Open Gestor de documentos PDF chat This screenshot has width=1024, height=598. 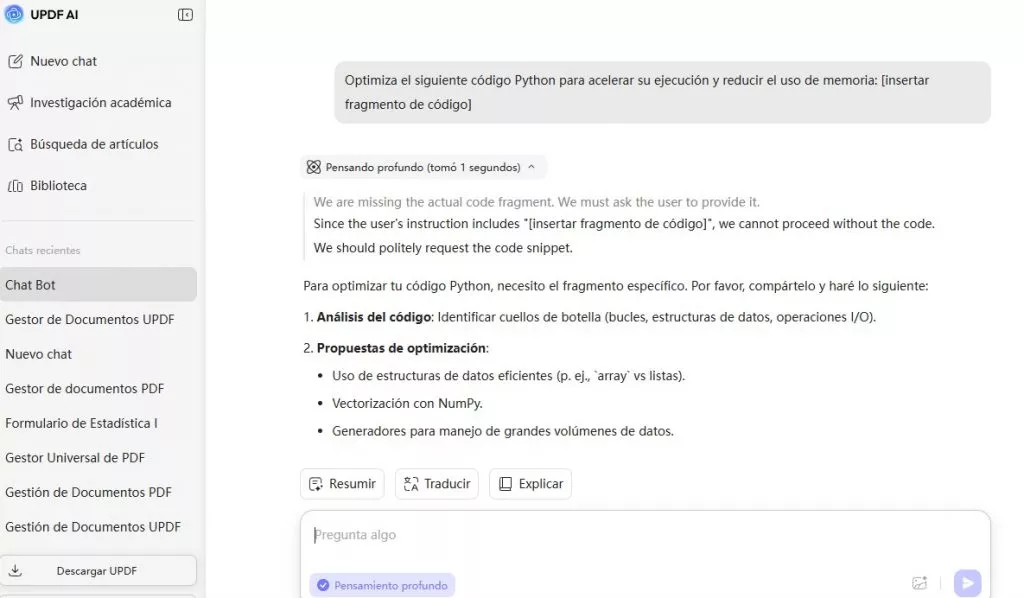click(x=85, y=389)
